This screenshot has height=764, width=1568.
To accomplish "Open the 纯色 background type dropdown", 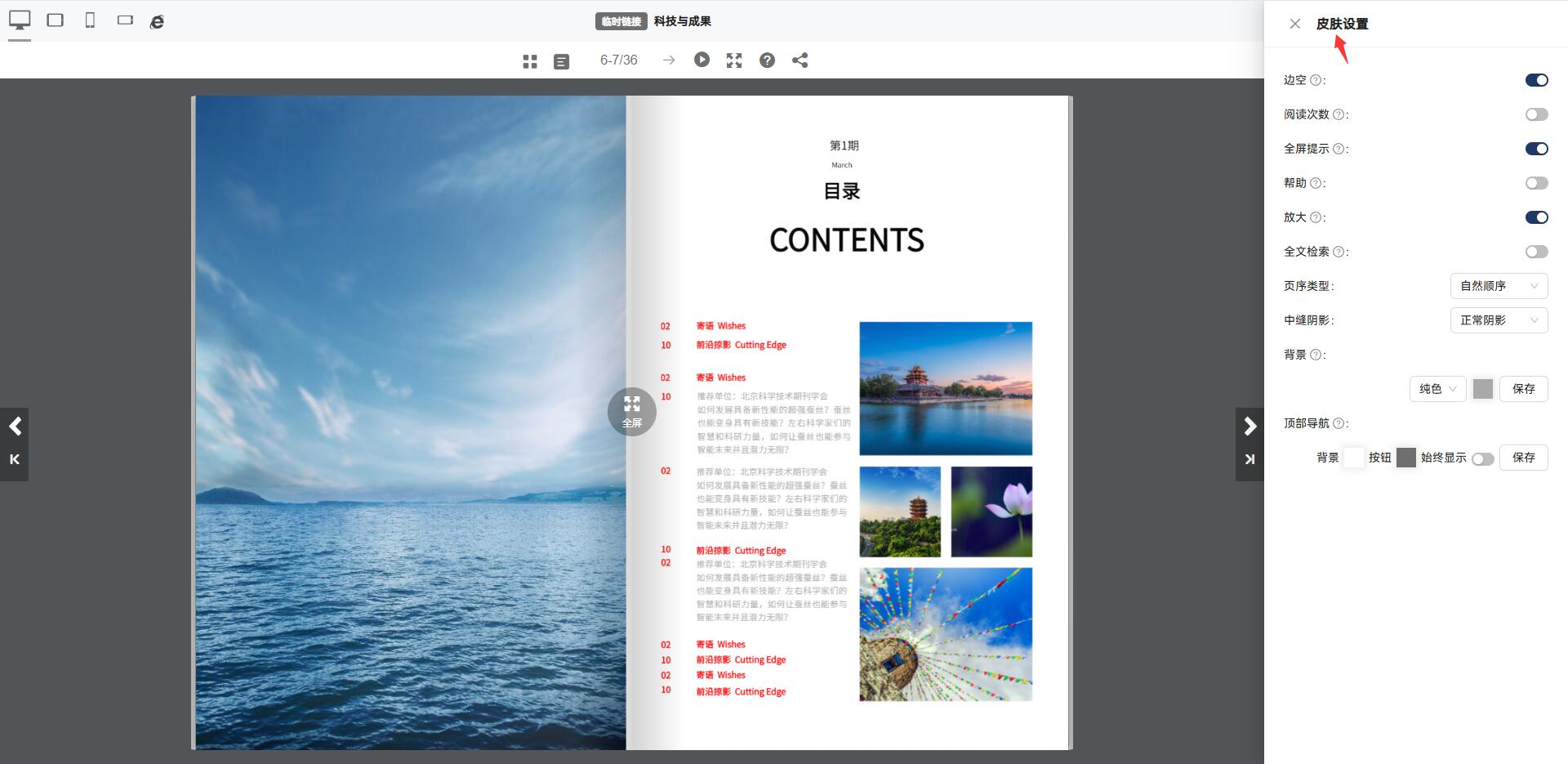I will coord(1437,389).
